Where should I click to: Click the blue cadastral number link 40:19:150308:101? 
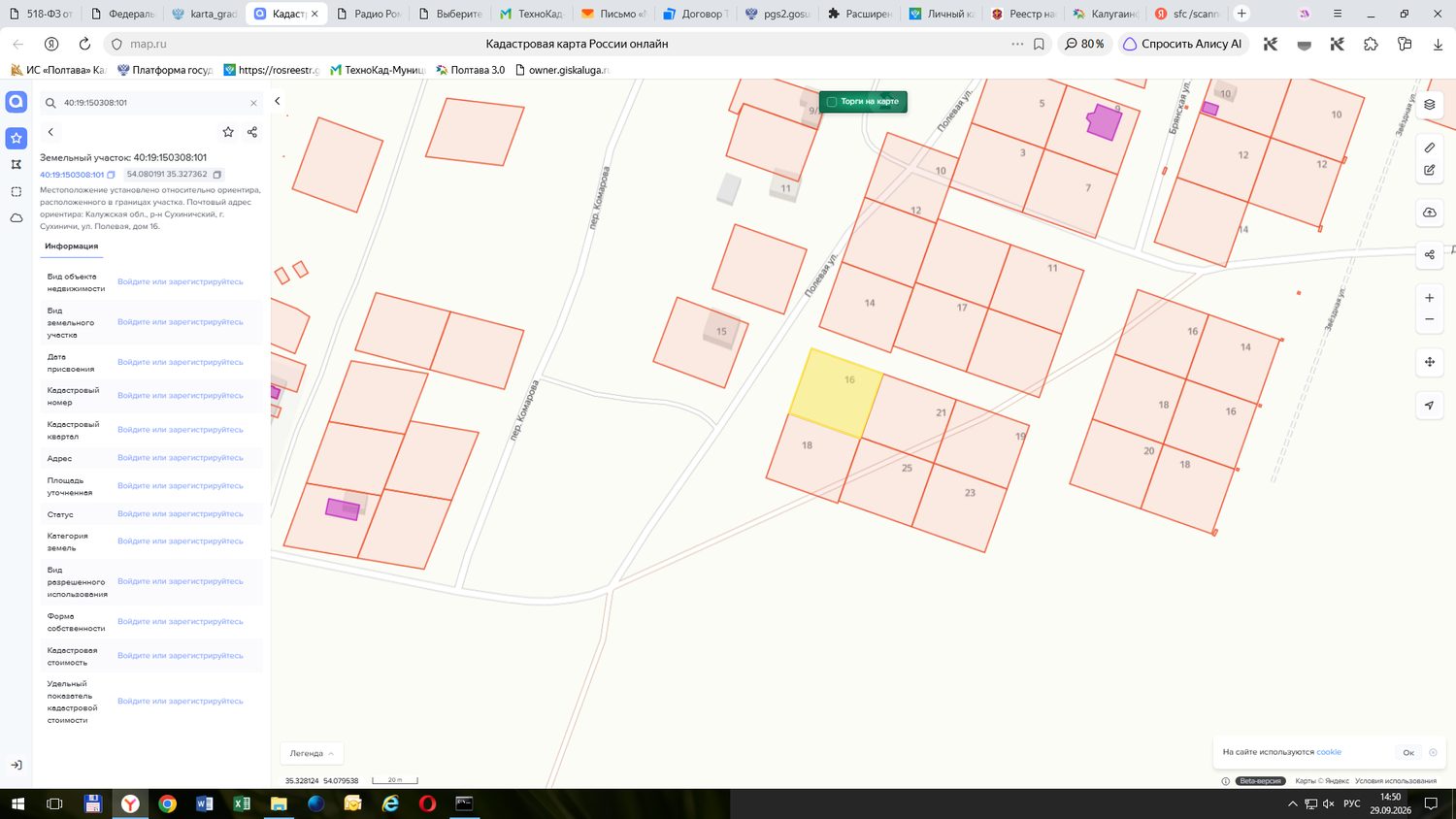tap(72, 175)
